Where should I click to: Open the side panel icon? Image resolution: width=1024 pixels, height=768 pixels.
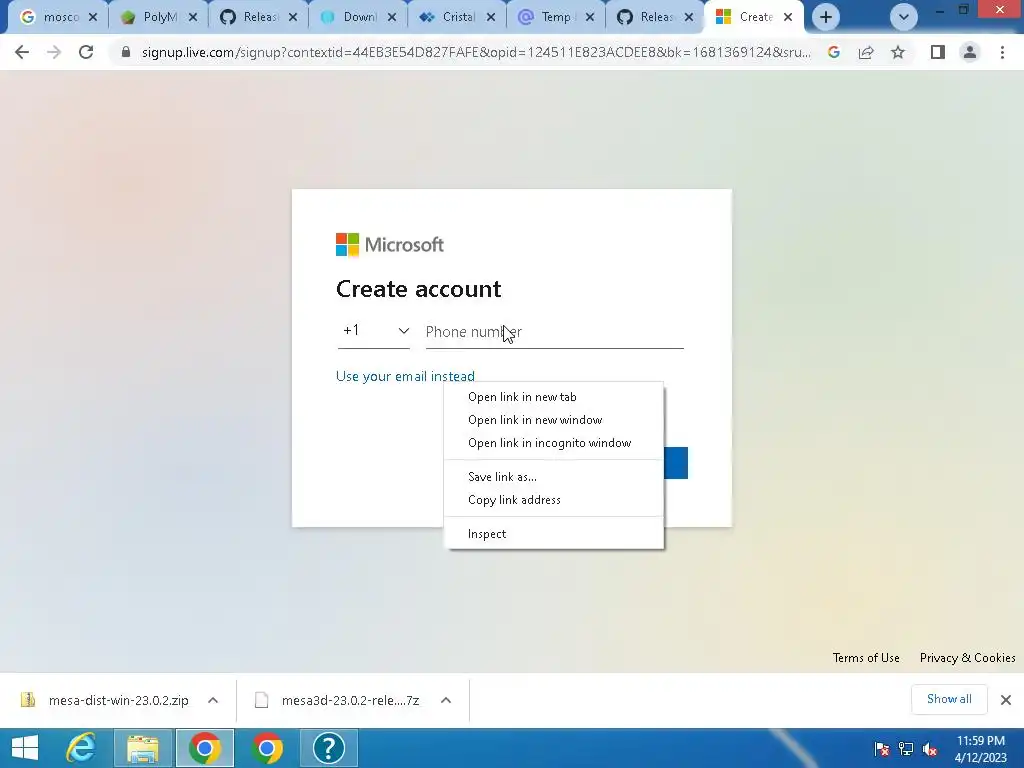tap(938, 52)
